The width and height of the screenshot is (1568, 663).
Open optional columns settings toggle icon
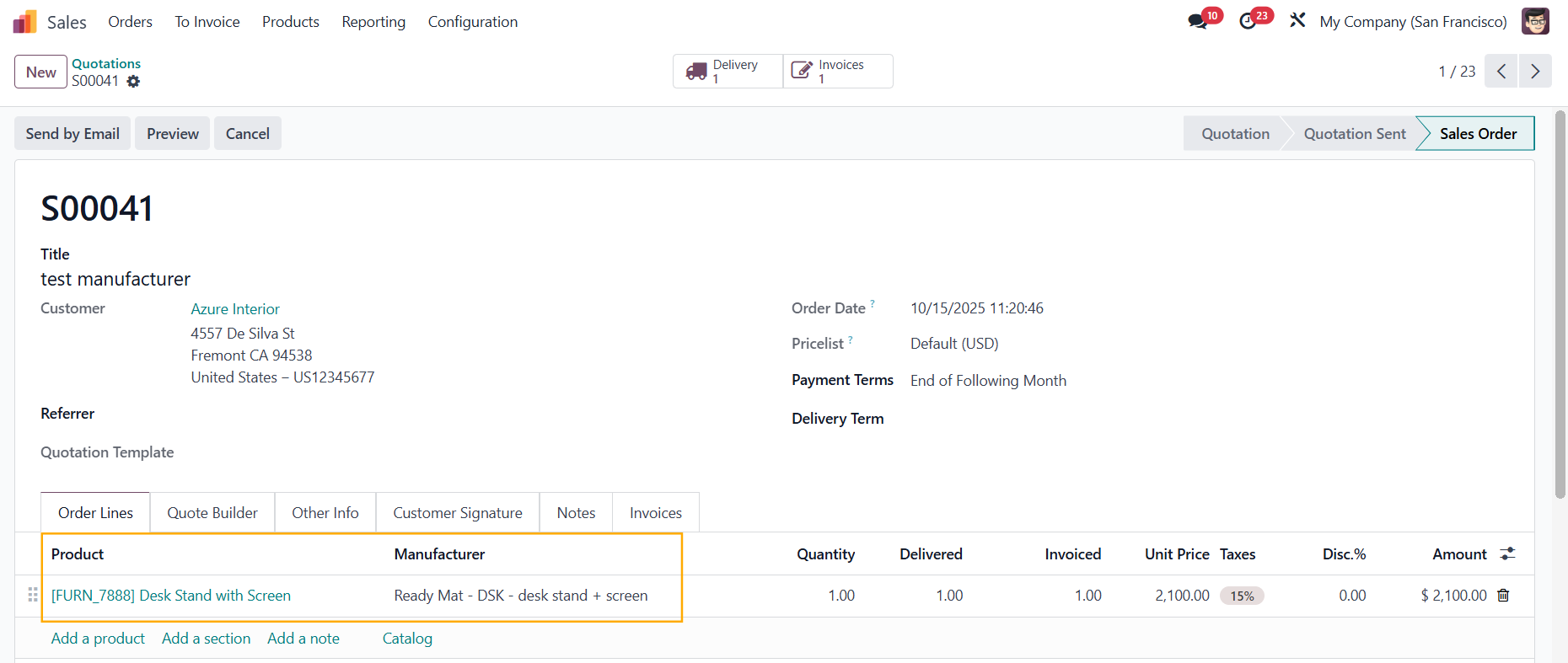click(1507, 553)
